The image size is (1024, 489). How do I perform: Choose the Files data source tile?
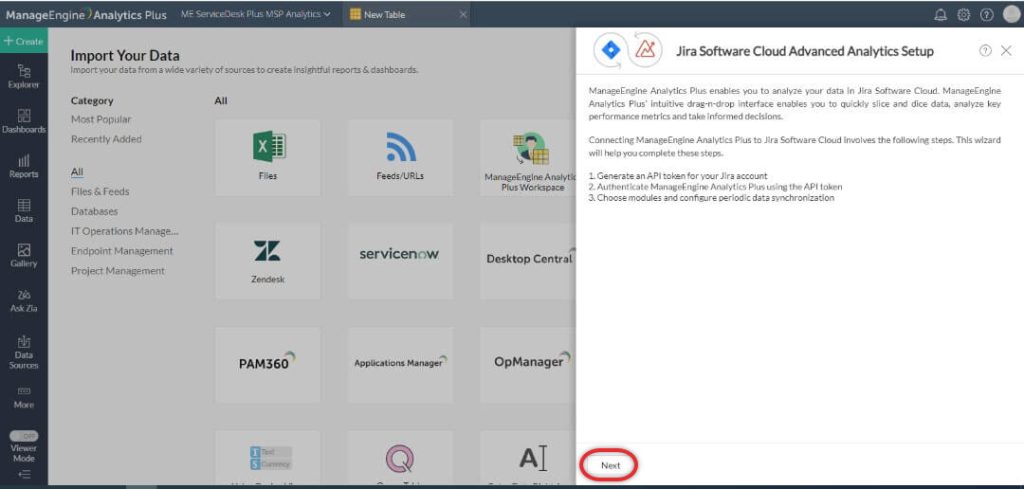(268, 157)
